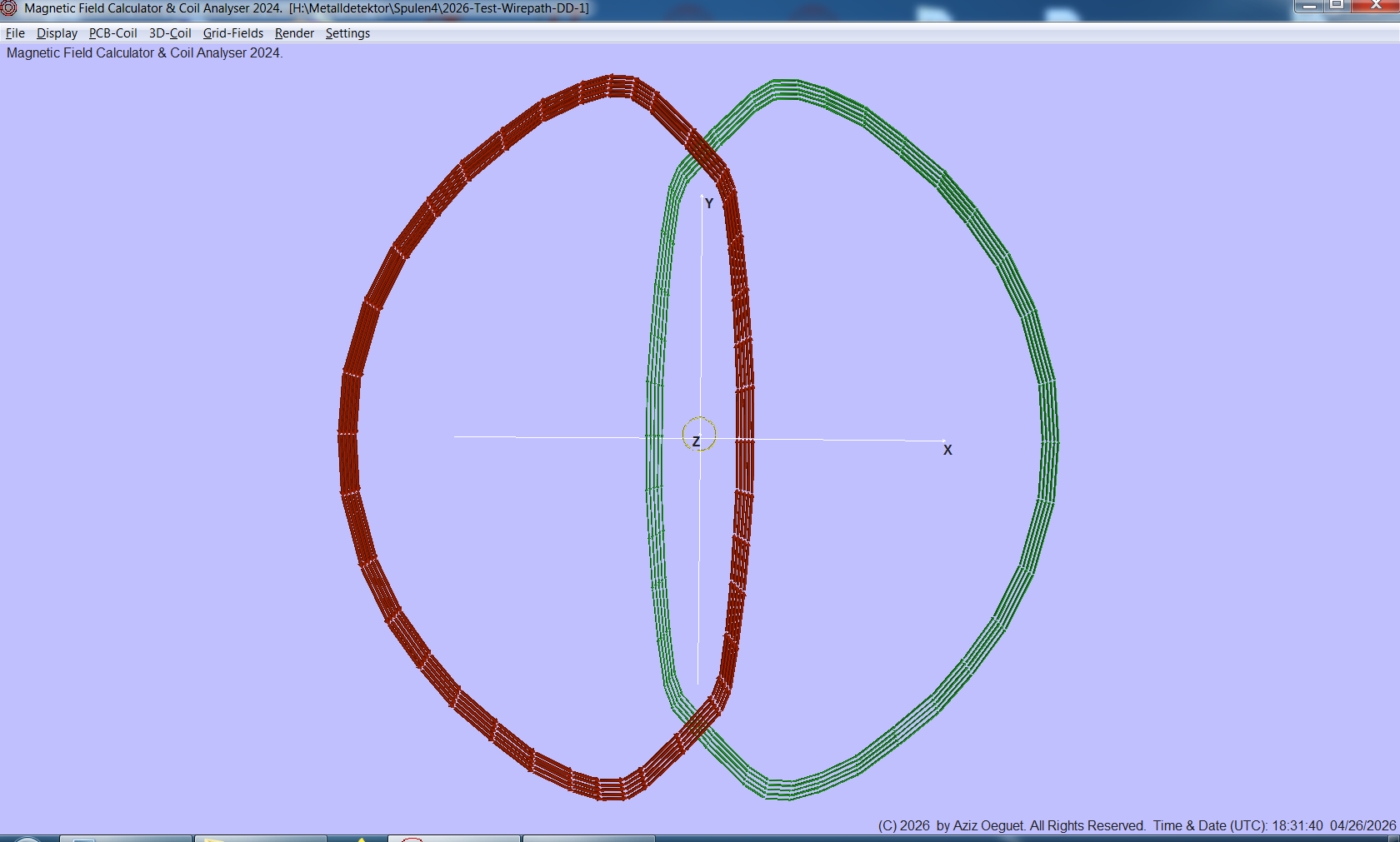Click the rightmost taskbar application button
Image resolution: width=1400 pixels, height=842 pixels.
(x=587, y=837)
